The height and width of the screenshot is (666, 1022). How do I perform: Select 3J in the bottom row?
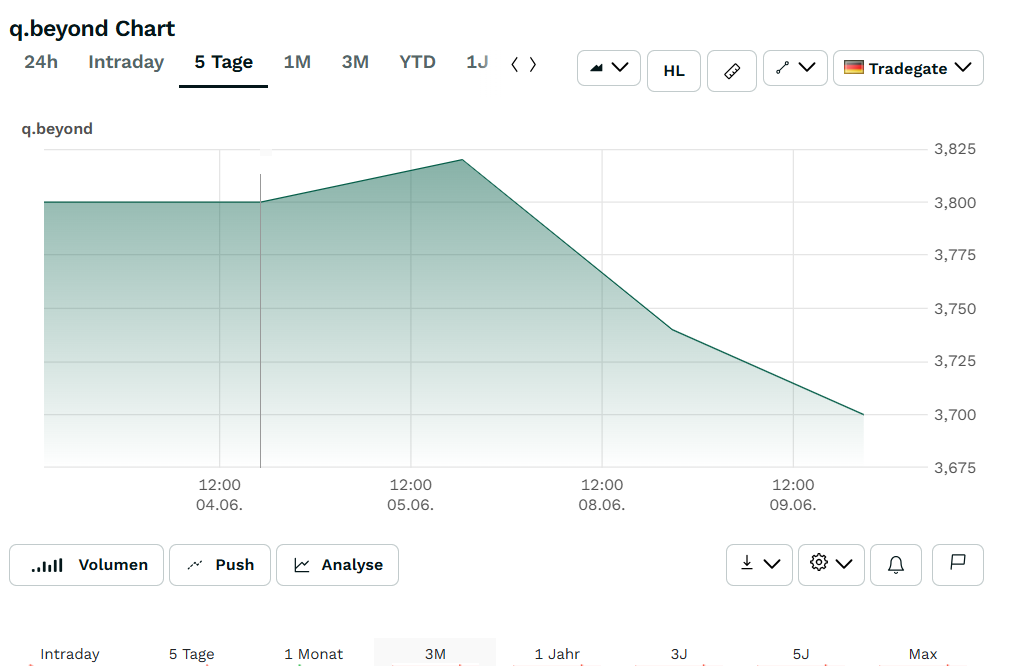click(679, 654)
